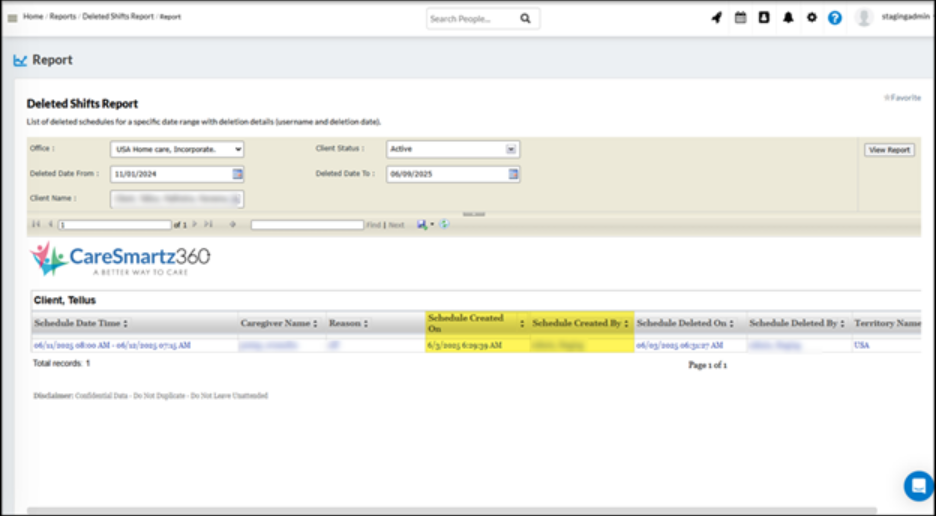936x516 pixels.
Task: Click the Find link
Action: pyautogui.click(x=373, y=225)
